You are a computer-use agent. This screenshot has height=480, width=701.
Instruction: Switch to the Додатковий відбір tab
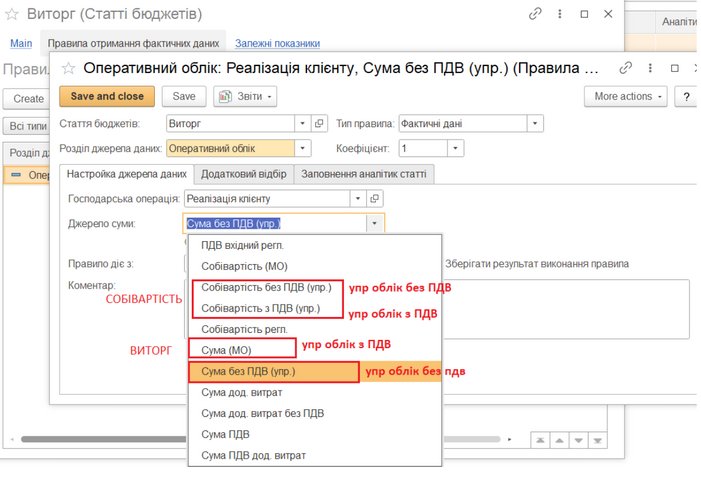pos(243,174)
